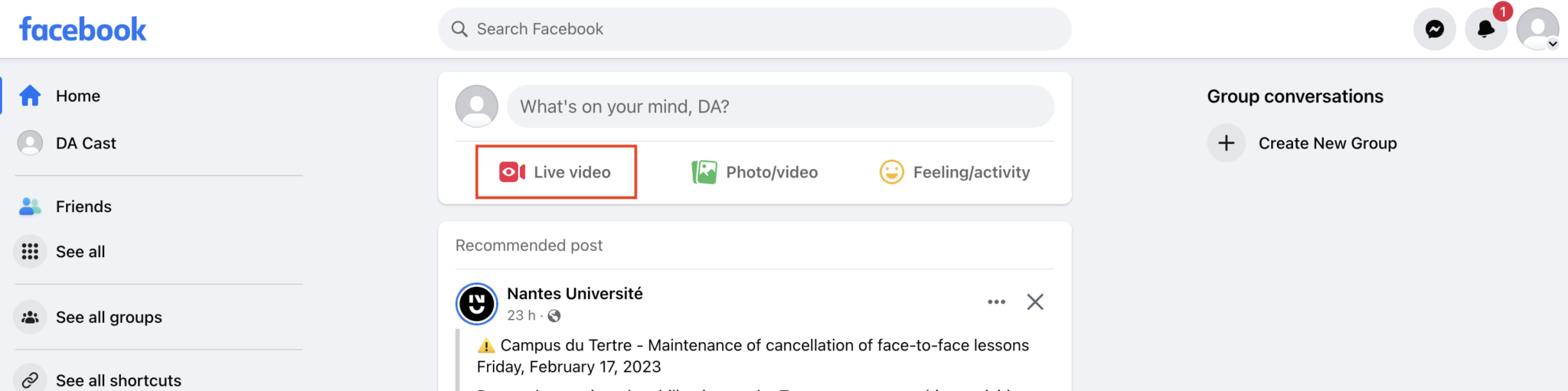Open Friends from left sidebar

point(83,207)
